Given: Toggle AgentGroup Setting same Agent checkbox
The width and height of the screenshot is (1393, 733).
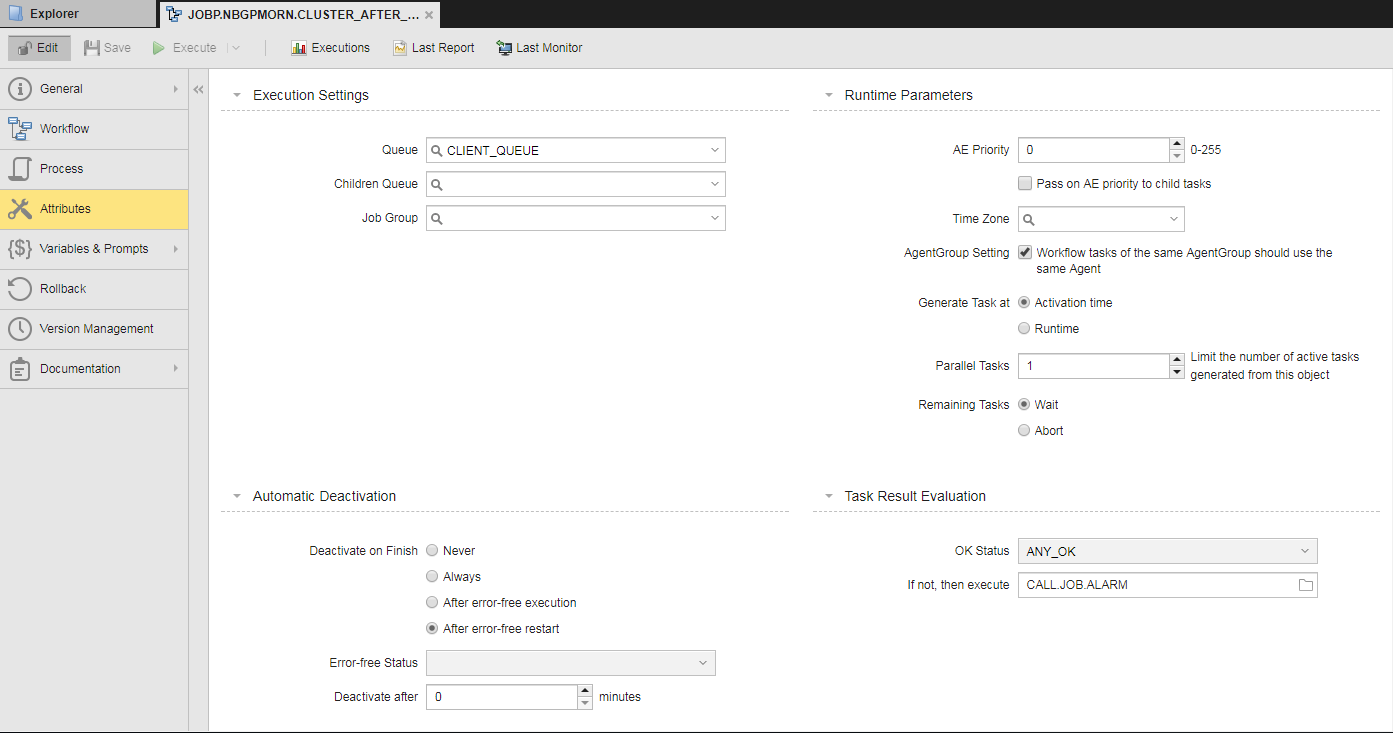Looking at the screenshot, I should tap(1024, 253).
